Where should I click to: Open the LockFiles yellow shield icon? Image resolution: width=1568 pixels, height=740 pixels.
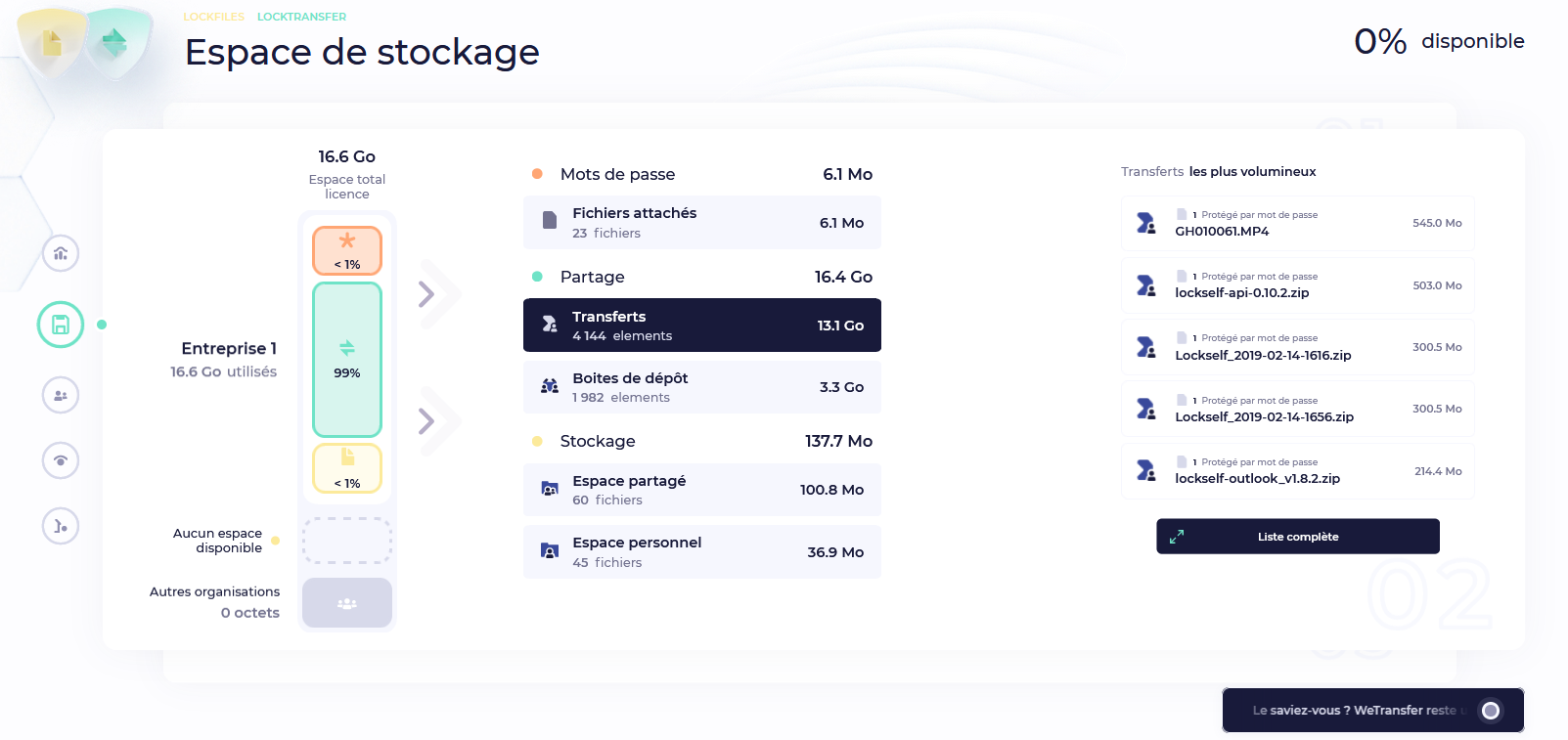52,42
